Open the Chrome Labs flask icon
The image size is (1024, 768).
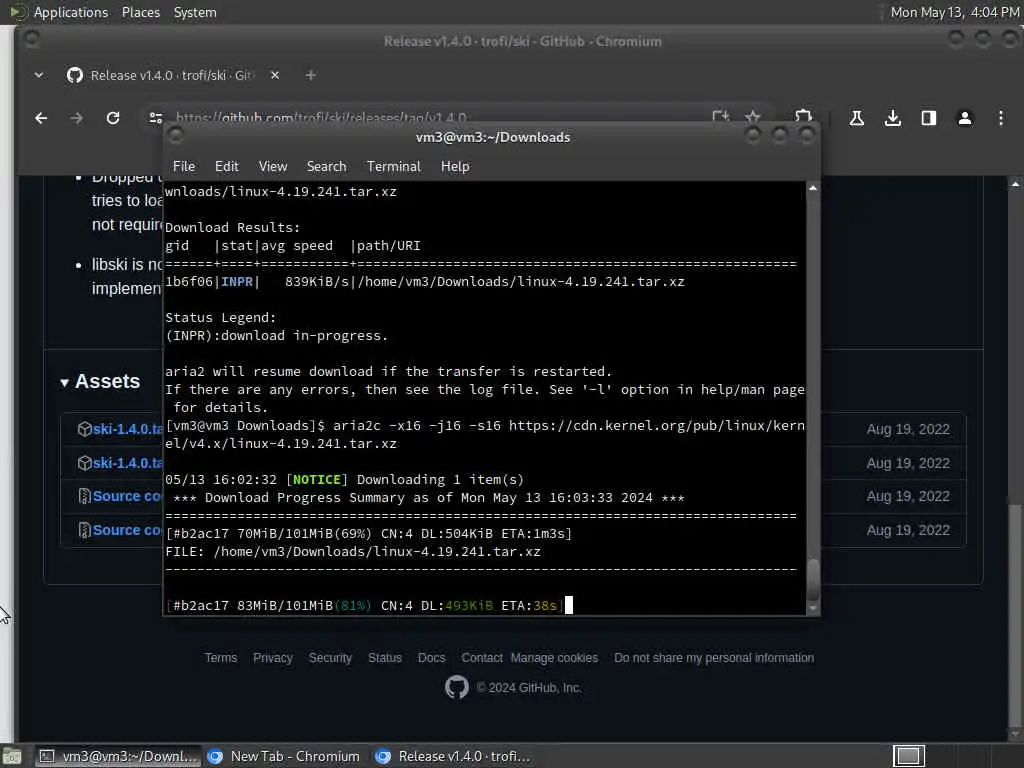tap(857, 118)
